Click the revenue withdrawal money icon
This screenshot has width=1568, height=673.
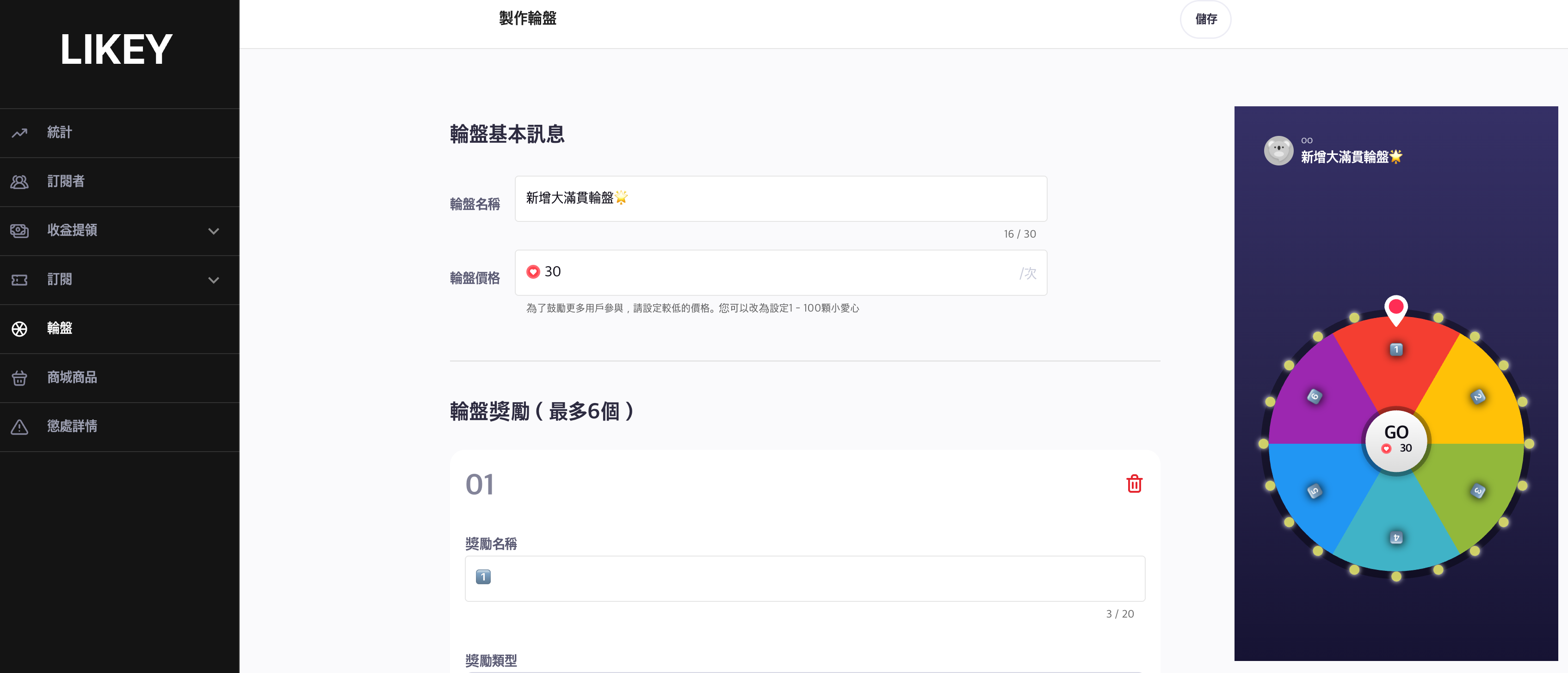tap(19, 231)
